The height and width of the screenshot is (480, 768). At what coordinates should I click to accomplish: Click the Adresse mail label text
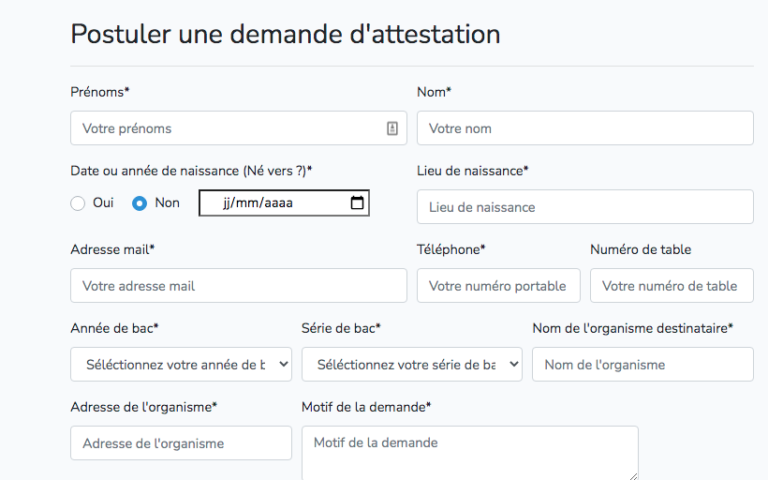(112, 249)
